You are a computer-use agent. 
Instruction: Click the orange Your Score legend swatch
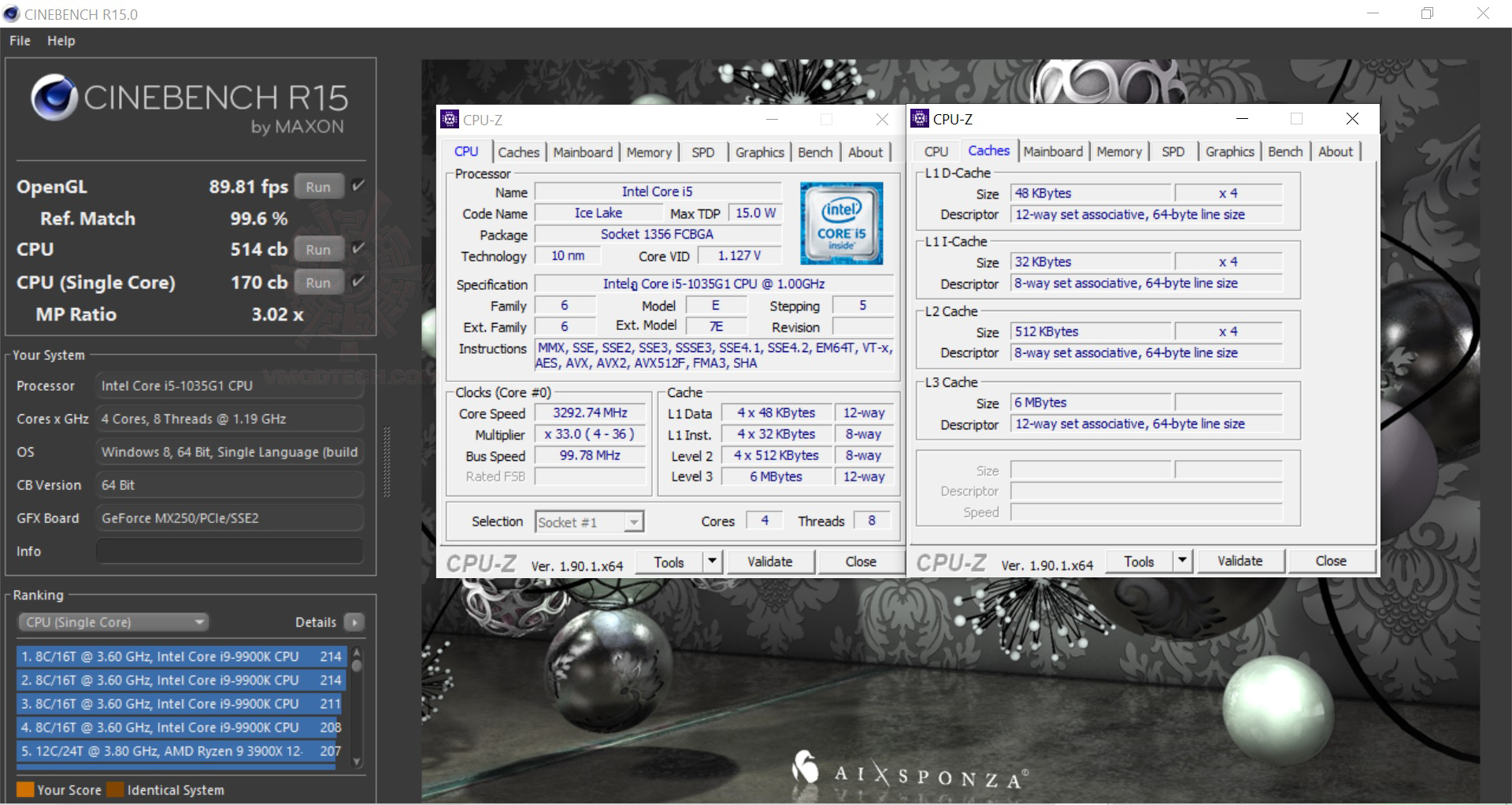coord(25,789)
